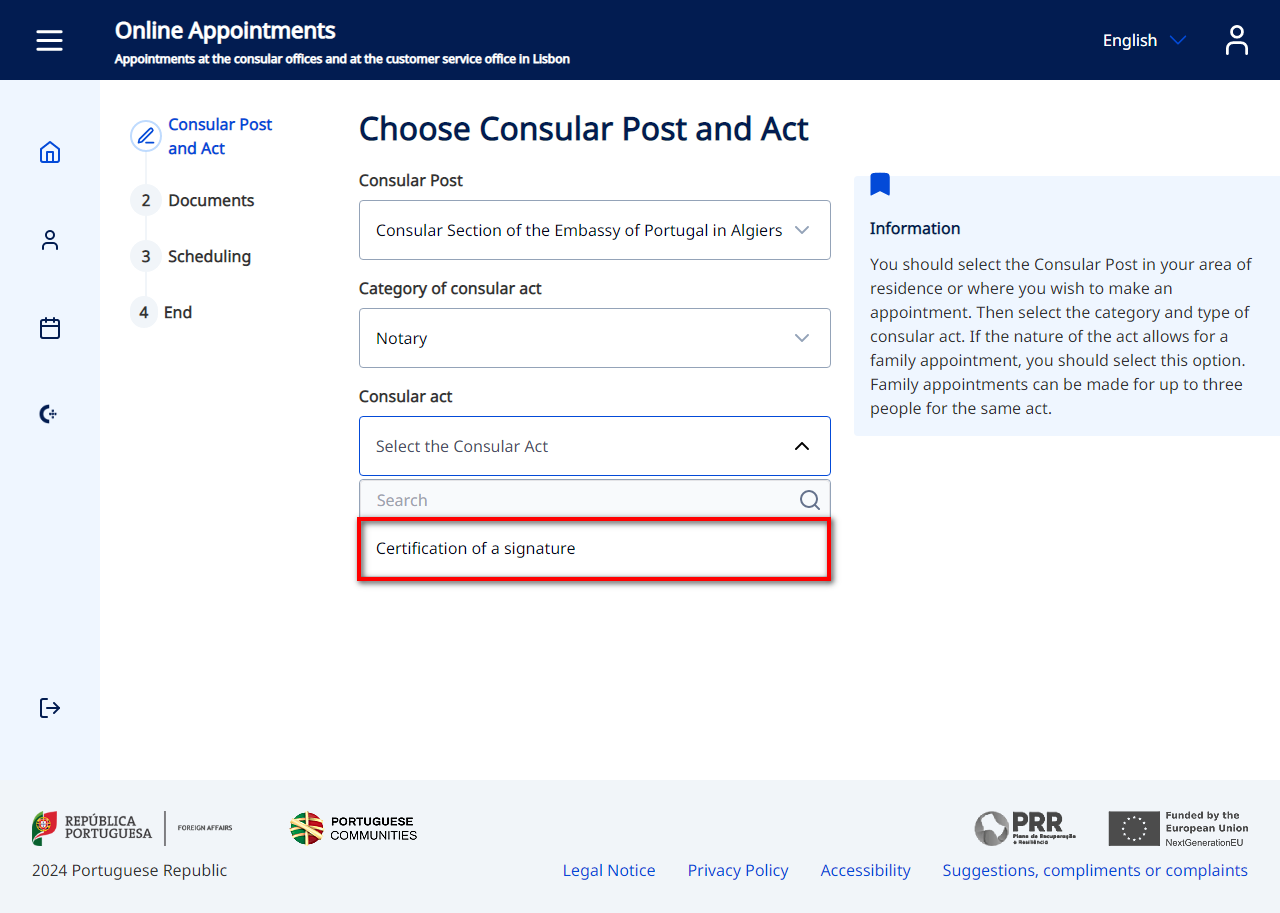Click the user account icon in header
Image resolution: width=1280 pixels, height=913 pixels.
point(1236,40)
